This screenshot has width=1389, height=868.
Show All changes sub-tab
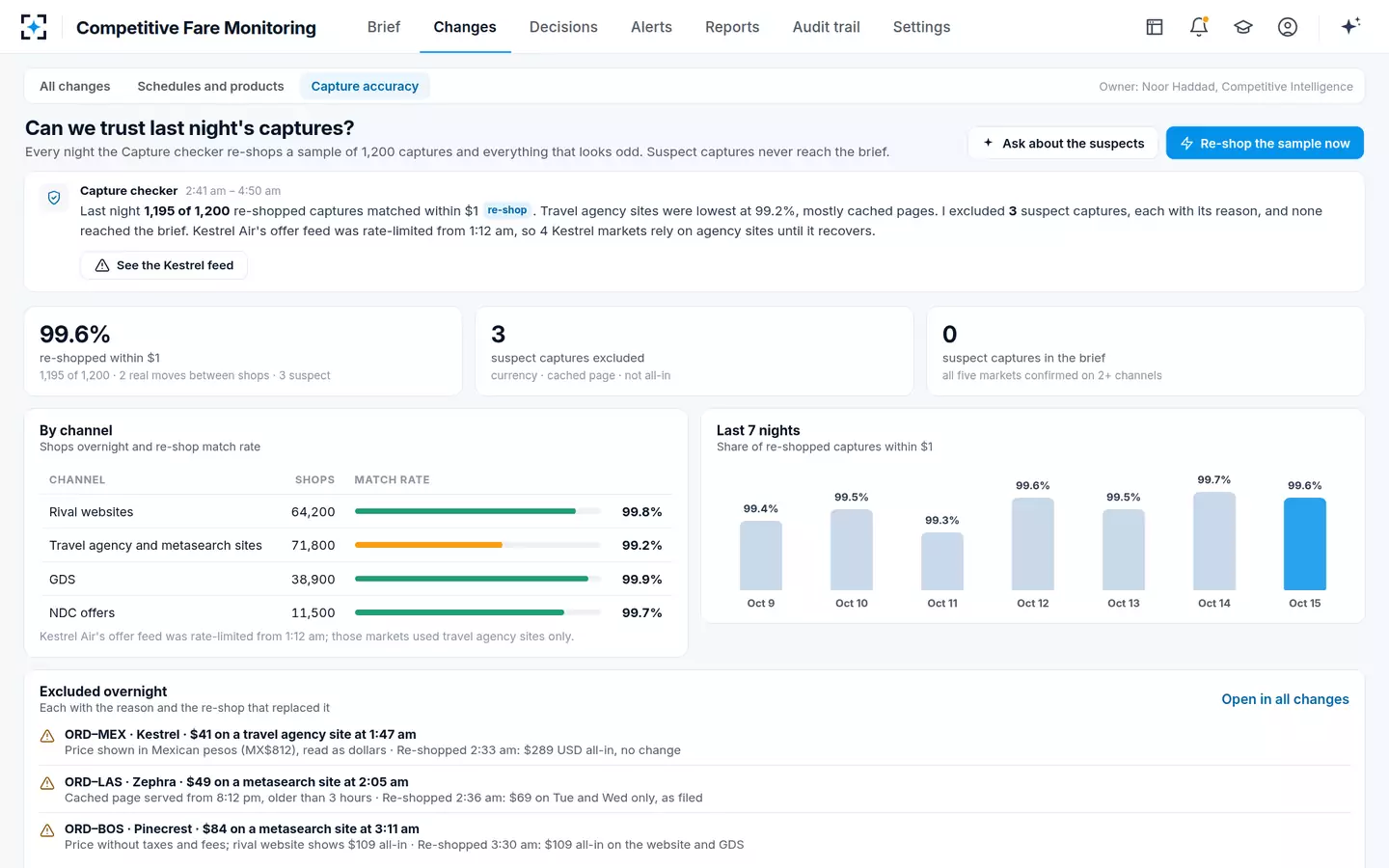[75, 87]
